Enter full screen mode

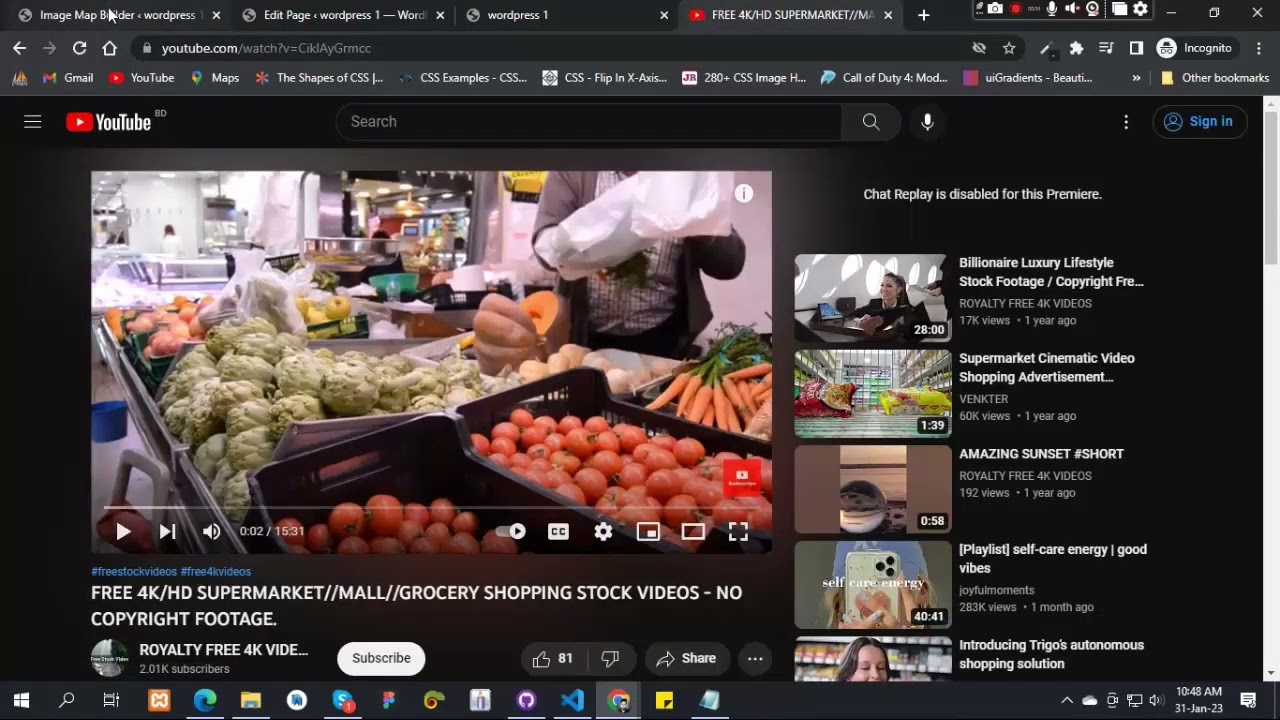(738, 532)
